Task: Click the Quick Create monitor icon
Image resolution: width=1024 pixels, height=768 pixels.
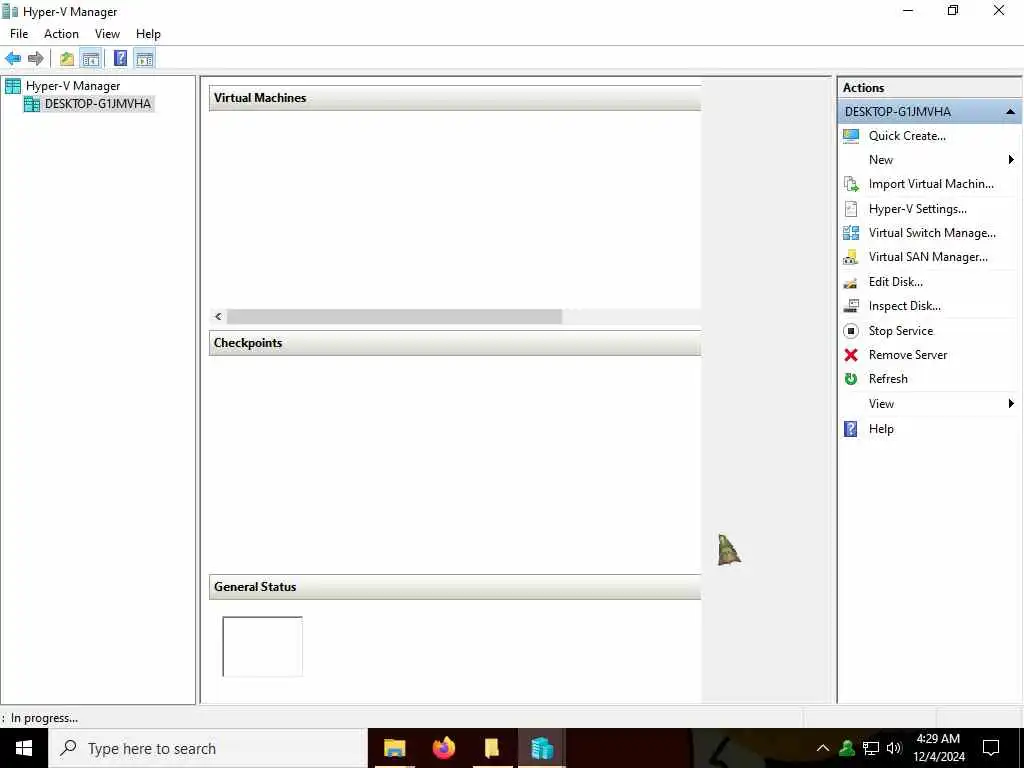Action: click(851, 136)
